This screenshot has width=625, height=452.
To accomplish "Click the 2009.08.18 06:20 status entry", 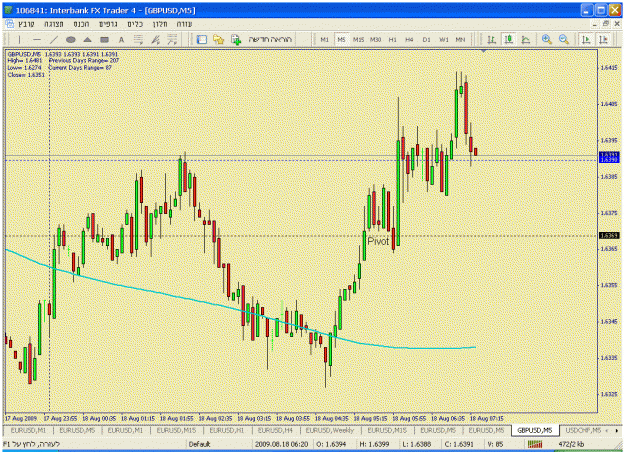I will [x=281, y=444].
